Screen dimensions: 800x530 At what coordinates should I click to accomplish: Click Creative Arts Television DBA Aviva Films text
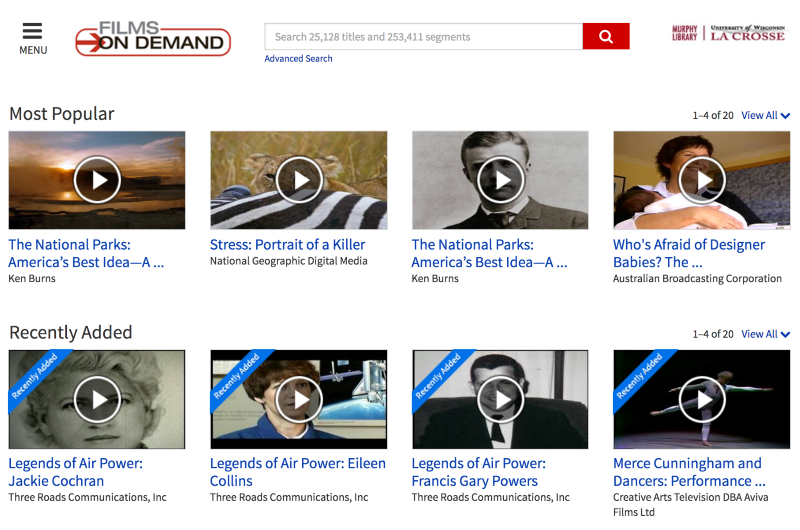click(691, 504)
